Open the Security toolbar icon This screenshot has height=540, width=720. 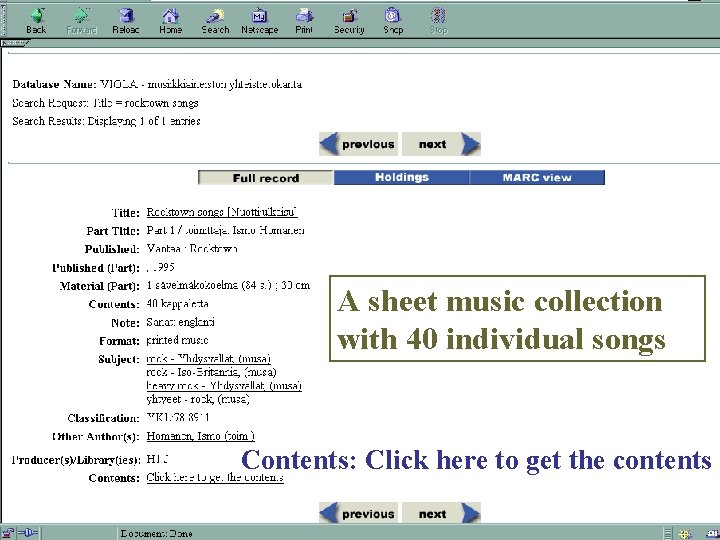click(349, 21)
